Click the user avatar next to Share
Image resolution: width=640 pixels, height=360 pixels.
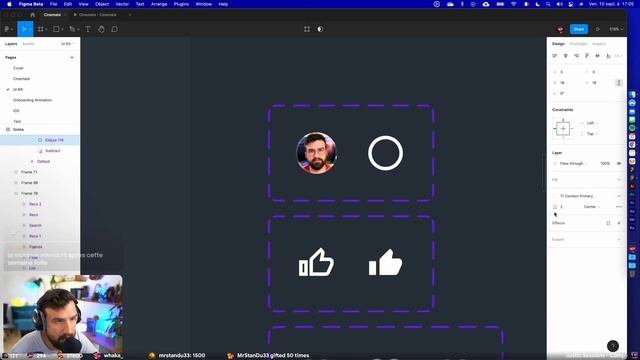(x=560, y=29)
